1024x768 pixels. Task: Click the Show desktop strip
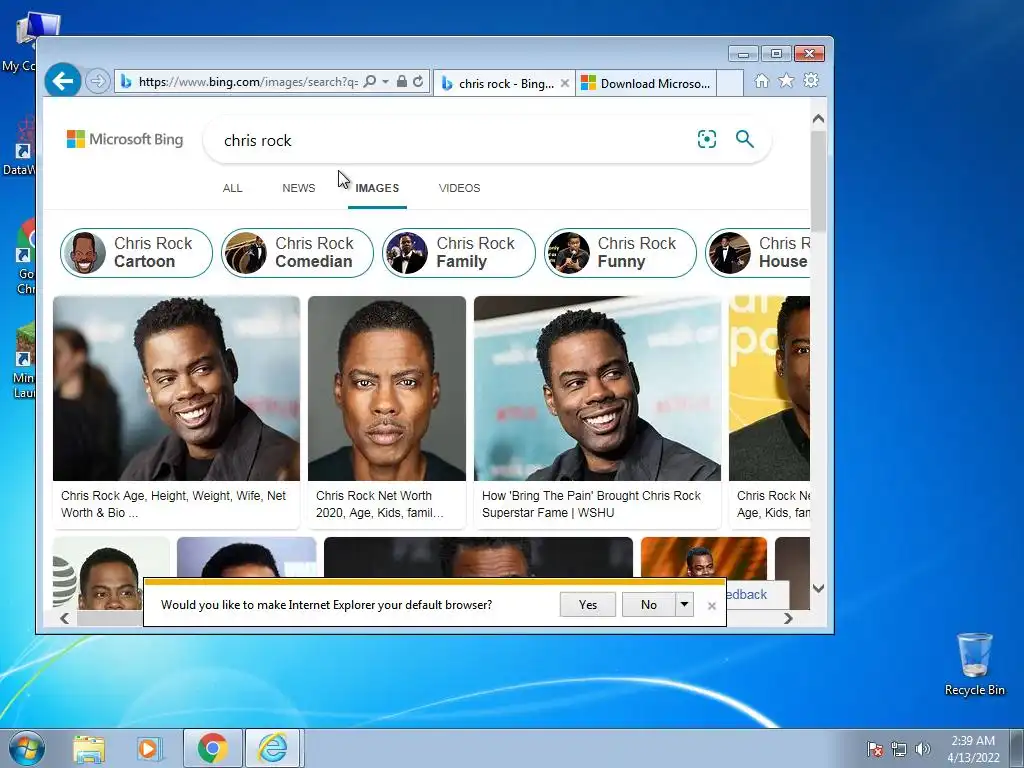pyautogui.click(x=1017, y=749)
